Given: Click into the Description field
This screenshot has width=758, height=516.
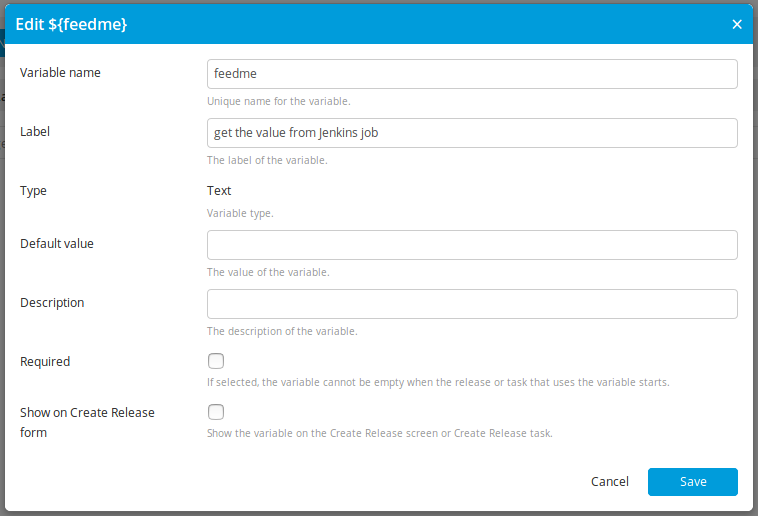Looking at the screenshot, I should (x=472, y=304).
